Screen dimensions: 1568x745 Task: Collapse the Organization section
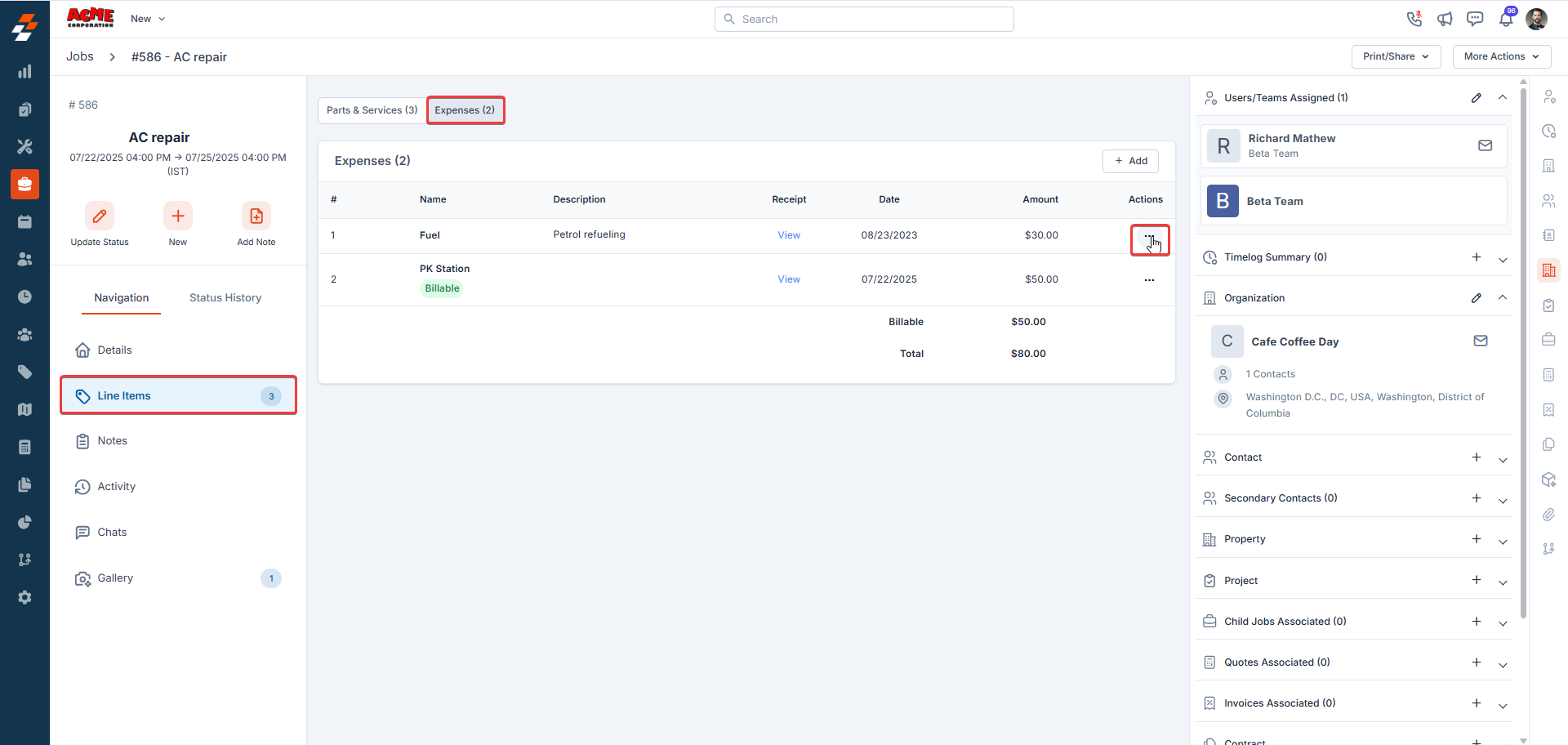click(1503, 297)
